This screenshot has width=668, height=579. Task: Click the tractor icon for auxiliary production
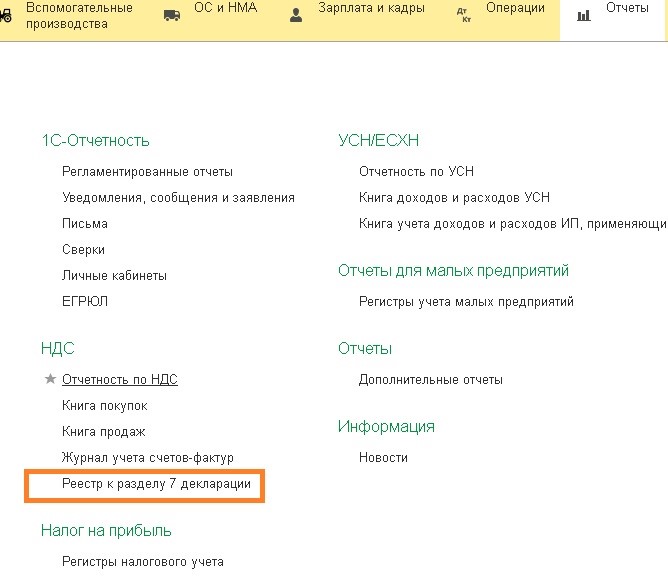tap(6, 16)
